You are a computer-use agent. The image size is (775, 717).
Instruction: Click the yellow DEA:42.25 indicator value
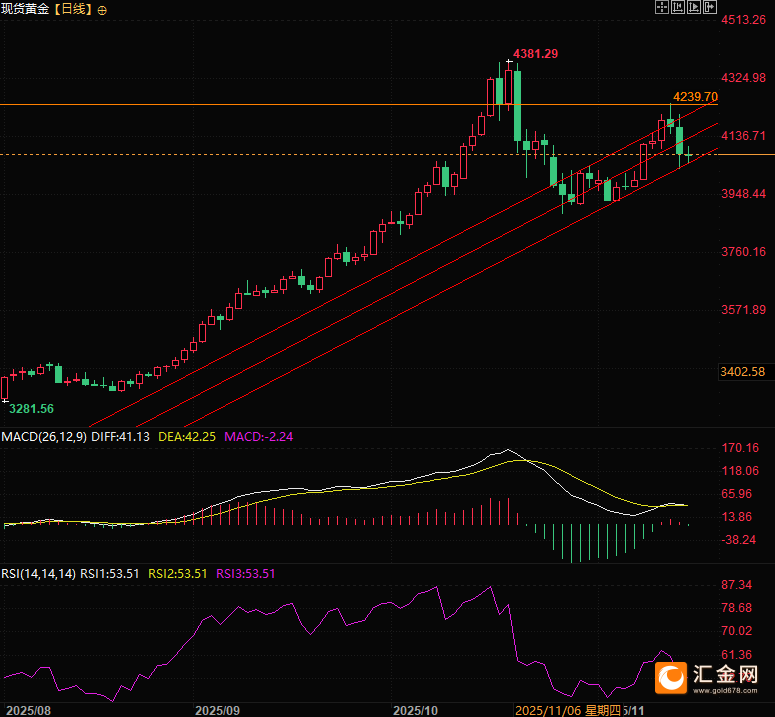[187, 437]
